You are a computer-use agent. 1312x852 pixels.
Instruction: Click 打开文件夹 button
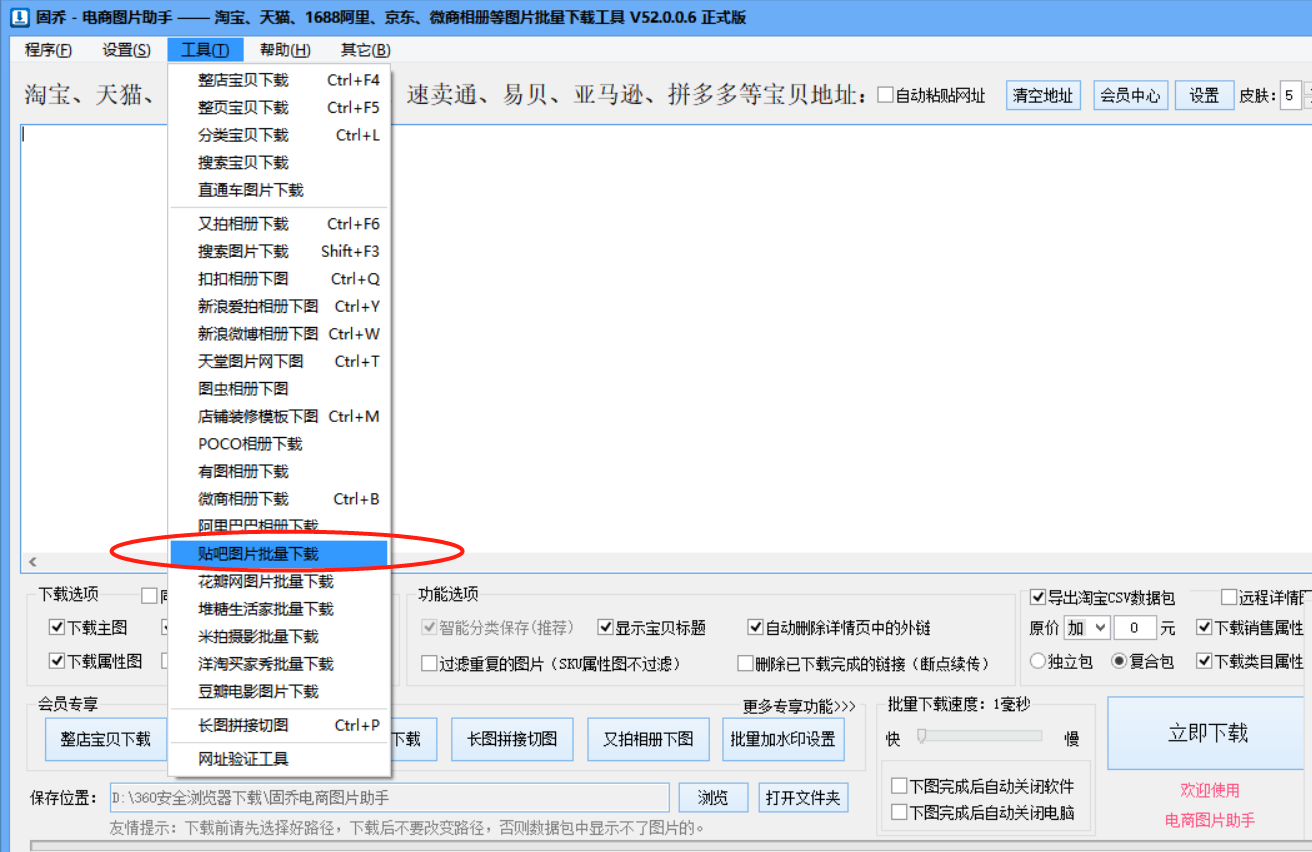click(804, 797)
